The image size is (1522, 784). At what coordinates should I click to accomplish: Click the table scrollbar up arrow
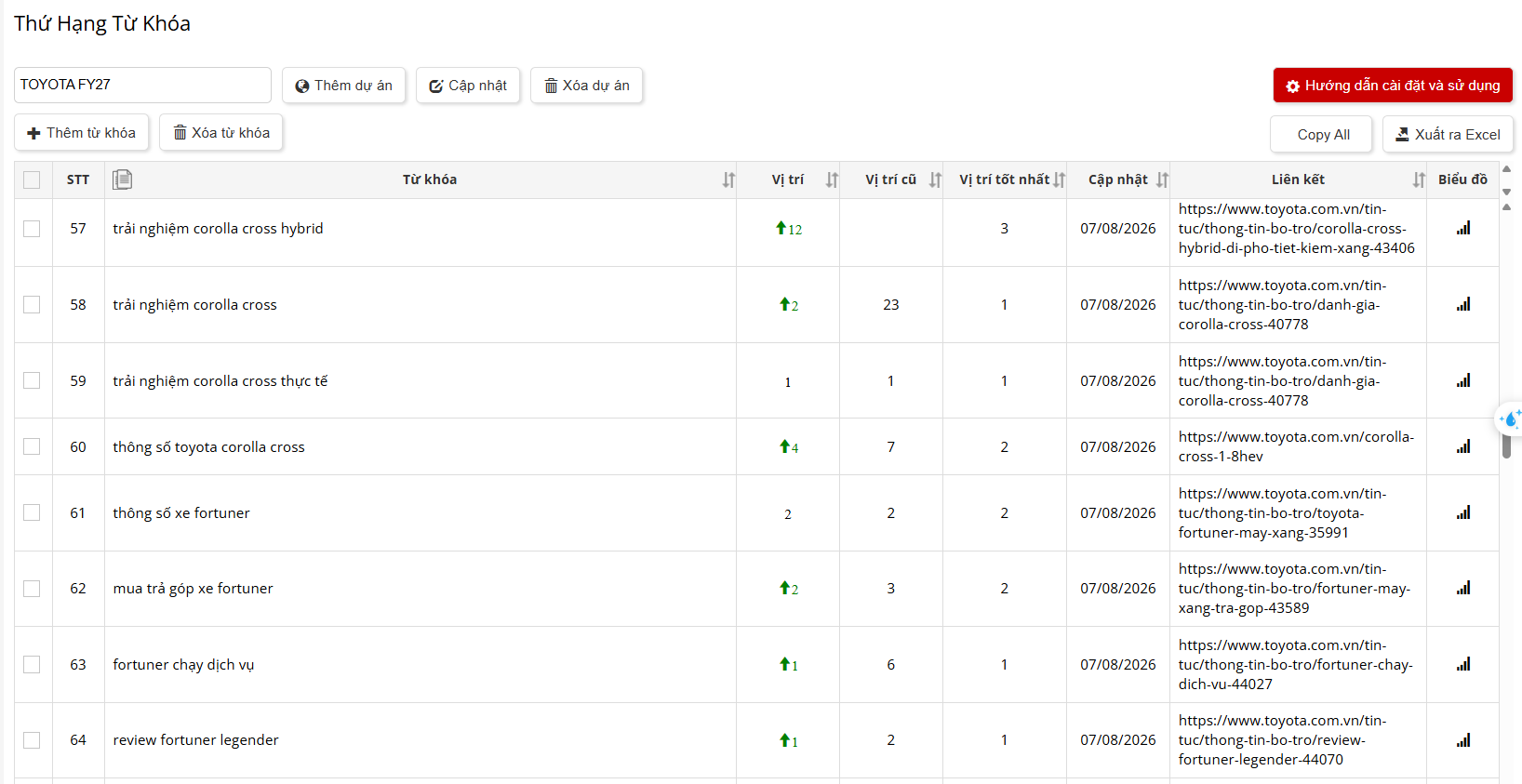[x=1506, y=169]
